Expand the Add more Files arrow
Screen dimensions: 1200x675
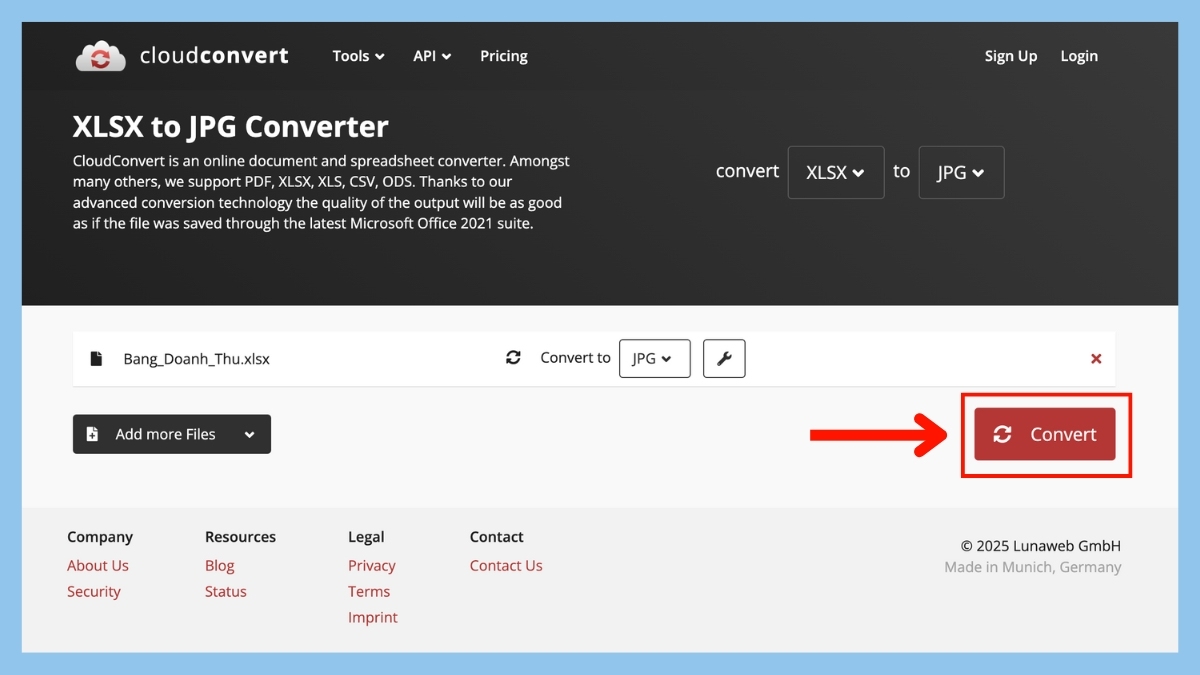(250, 434)
